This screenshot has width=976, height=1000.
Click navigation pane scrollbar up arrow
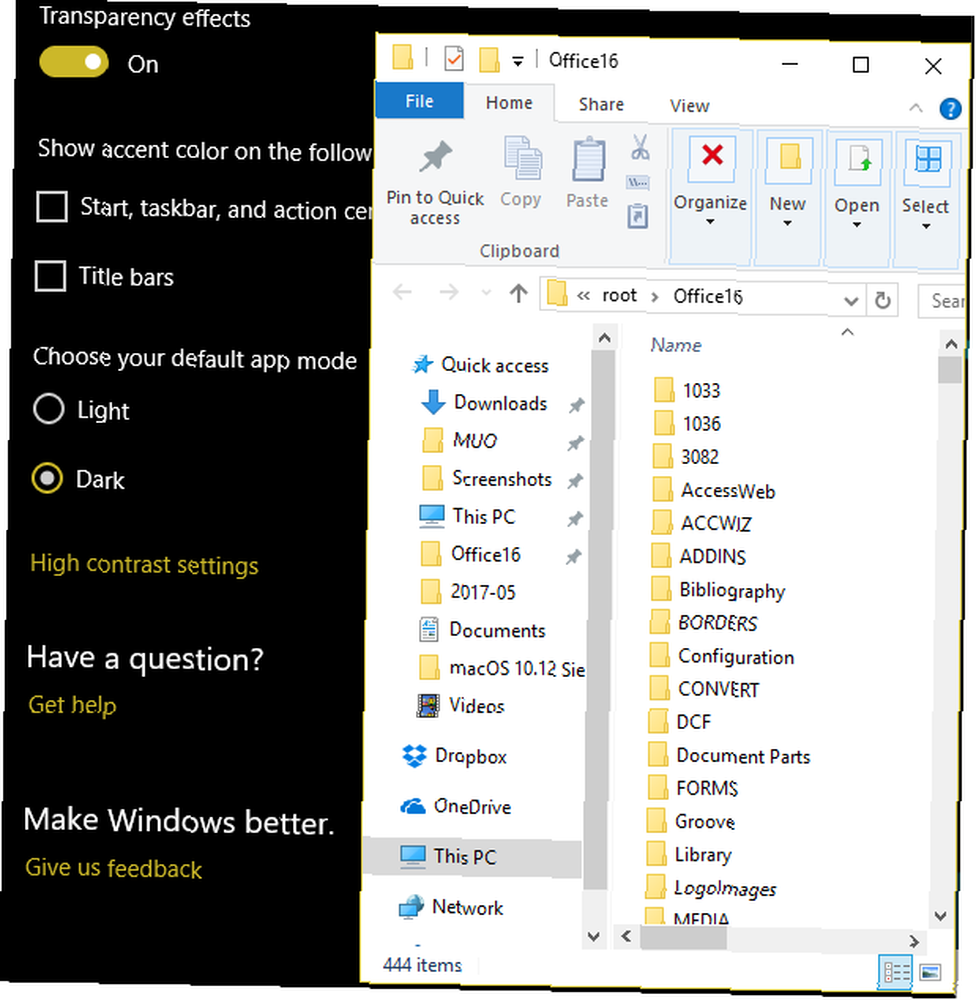pos(604,337)
